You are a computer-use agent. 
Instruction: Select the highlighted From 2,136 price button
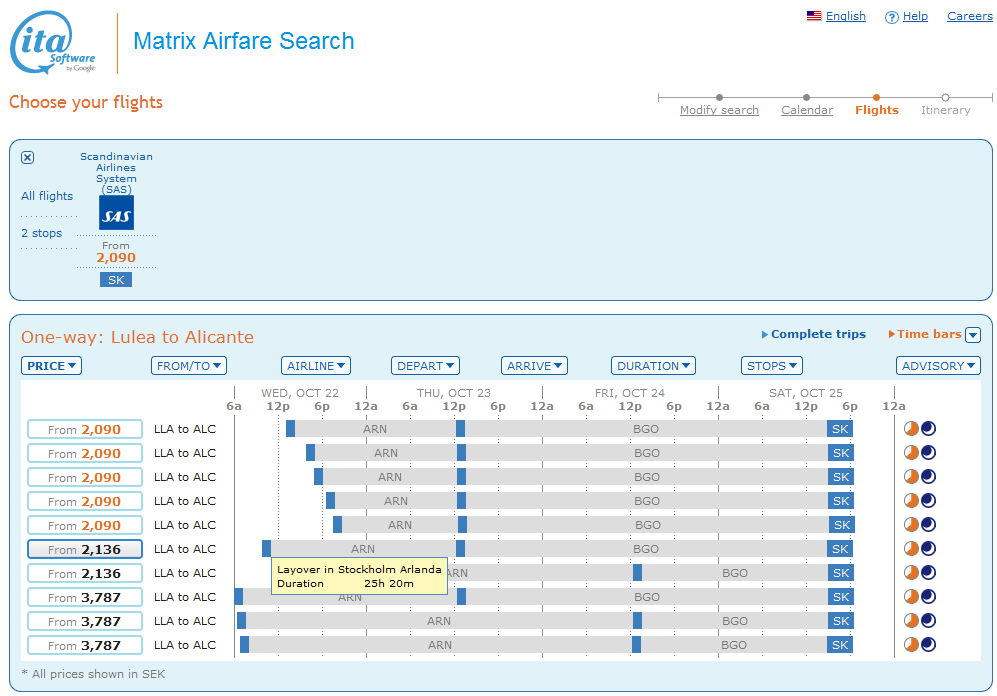[85, 549]
